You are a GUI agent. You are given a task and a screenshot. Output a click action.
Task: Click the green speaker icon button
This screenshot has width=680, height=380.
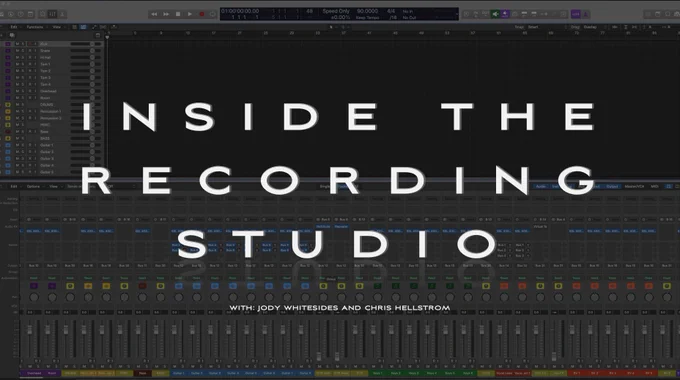pyautogui.click(x=495, y=14)
